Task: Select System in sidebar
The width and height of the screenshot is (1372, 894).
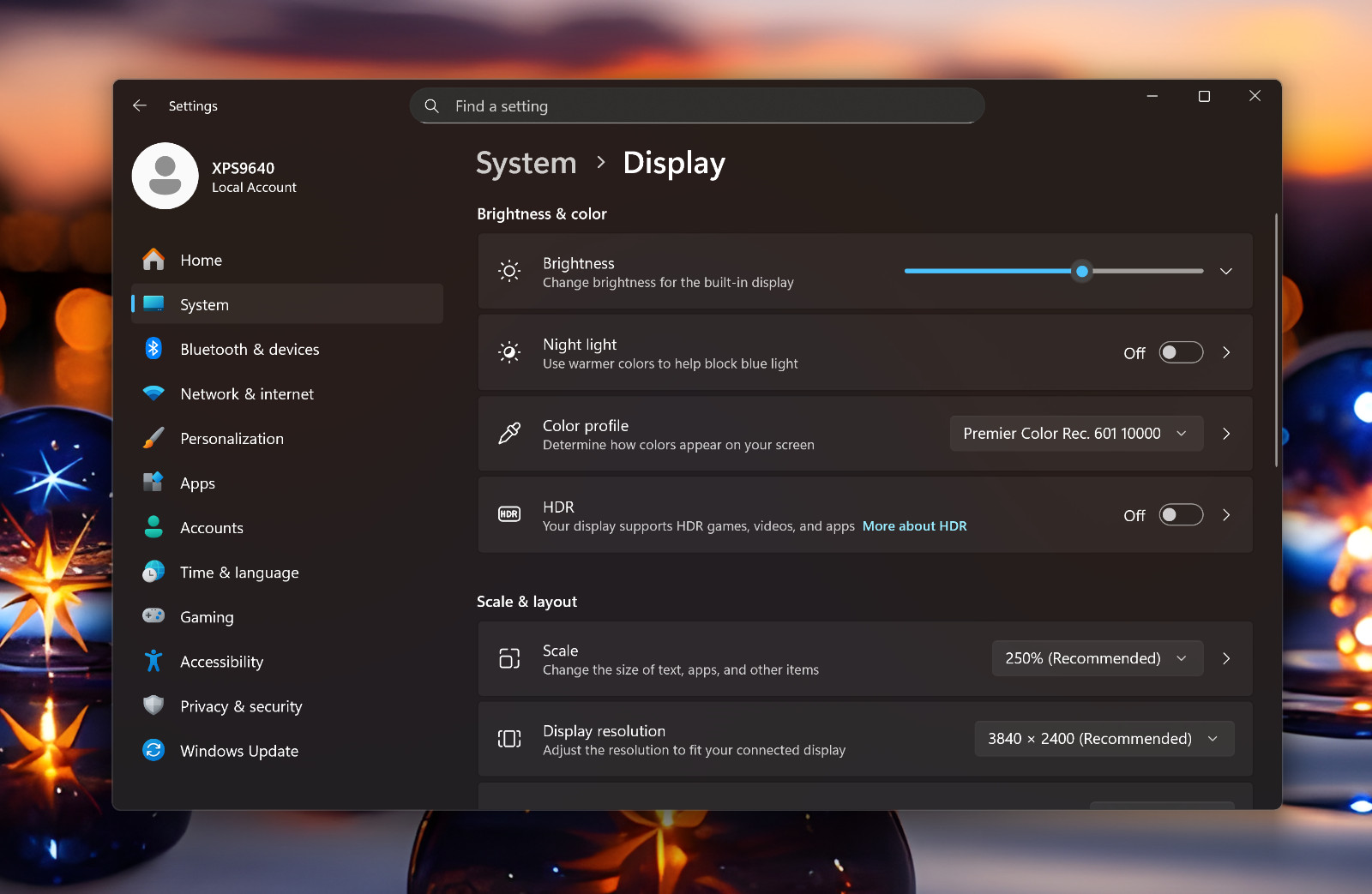Action: [x=287, y=304]
